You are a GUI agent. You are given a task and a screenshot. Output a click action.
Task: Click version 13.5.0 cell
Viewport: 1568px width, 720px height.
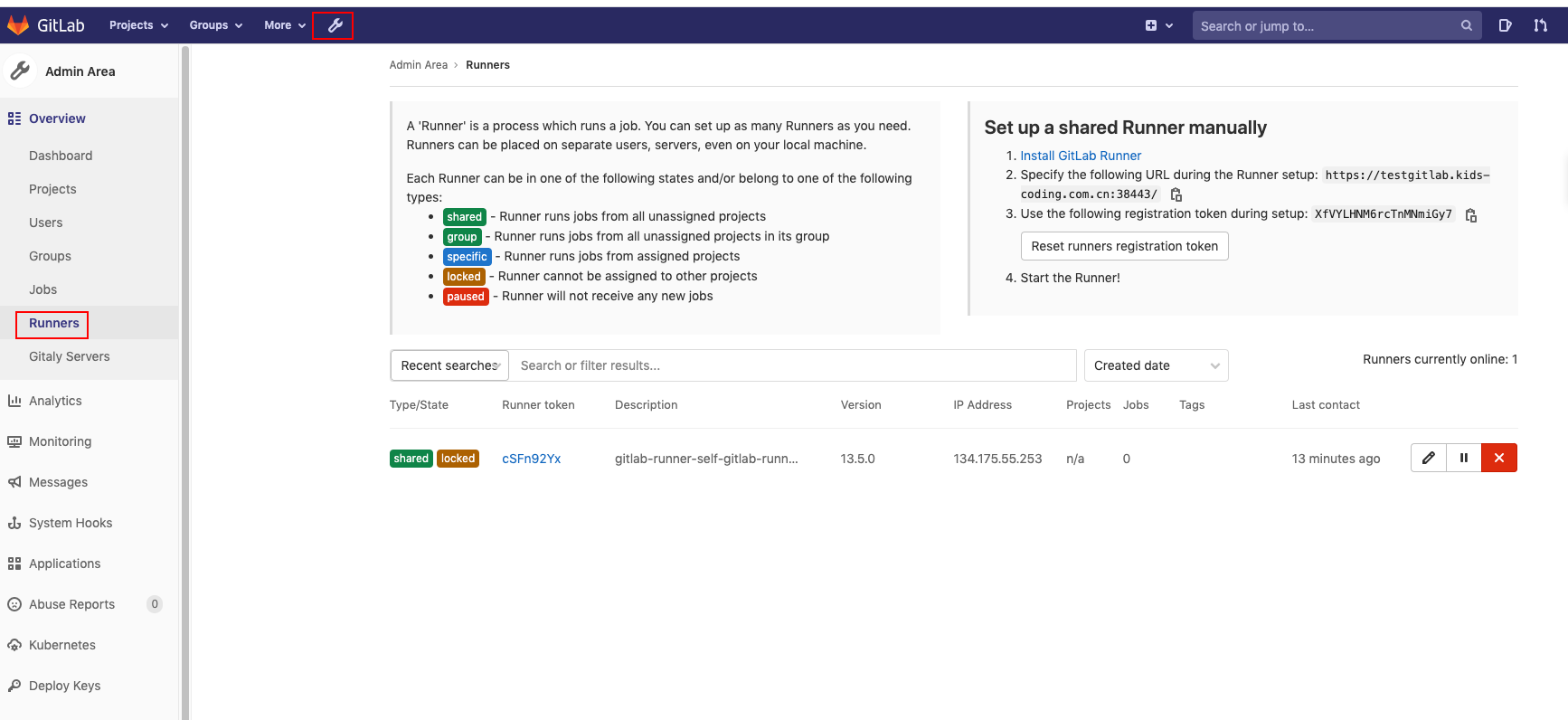(857, 459)
